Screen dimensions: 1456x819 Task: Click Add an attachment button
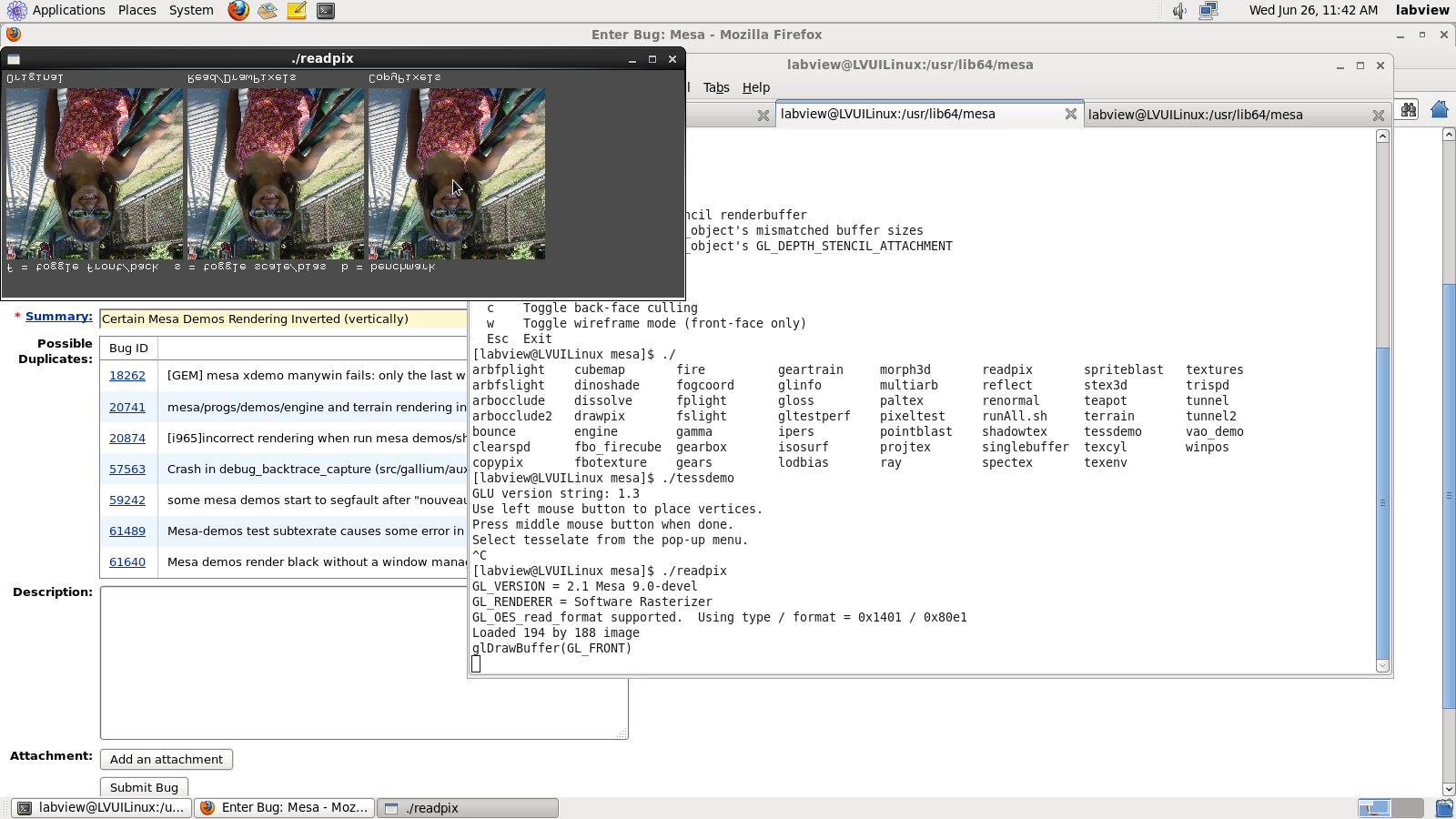(167, 760)
